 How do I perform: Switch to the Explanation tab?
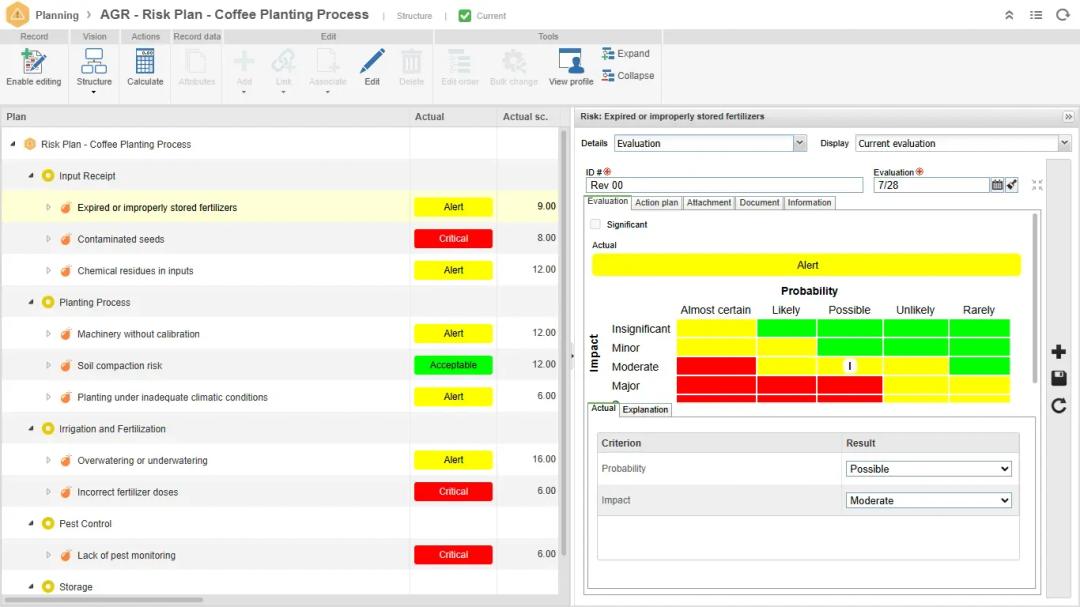pyautogui.click(x=645, y=410)
